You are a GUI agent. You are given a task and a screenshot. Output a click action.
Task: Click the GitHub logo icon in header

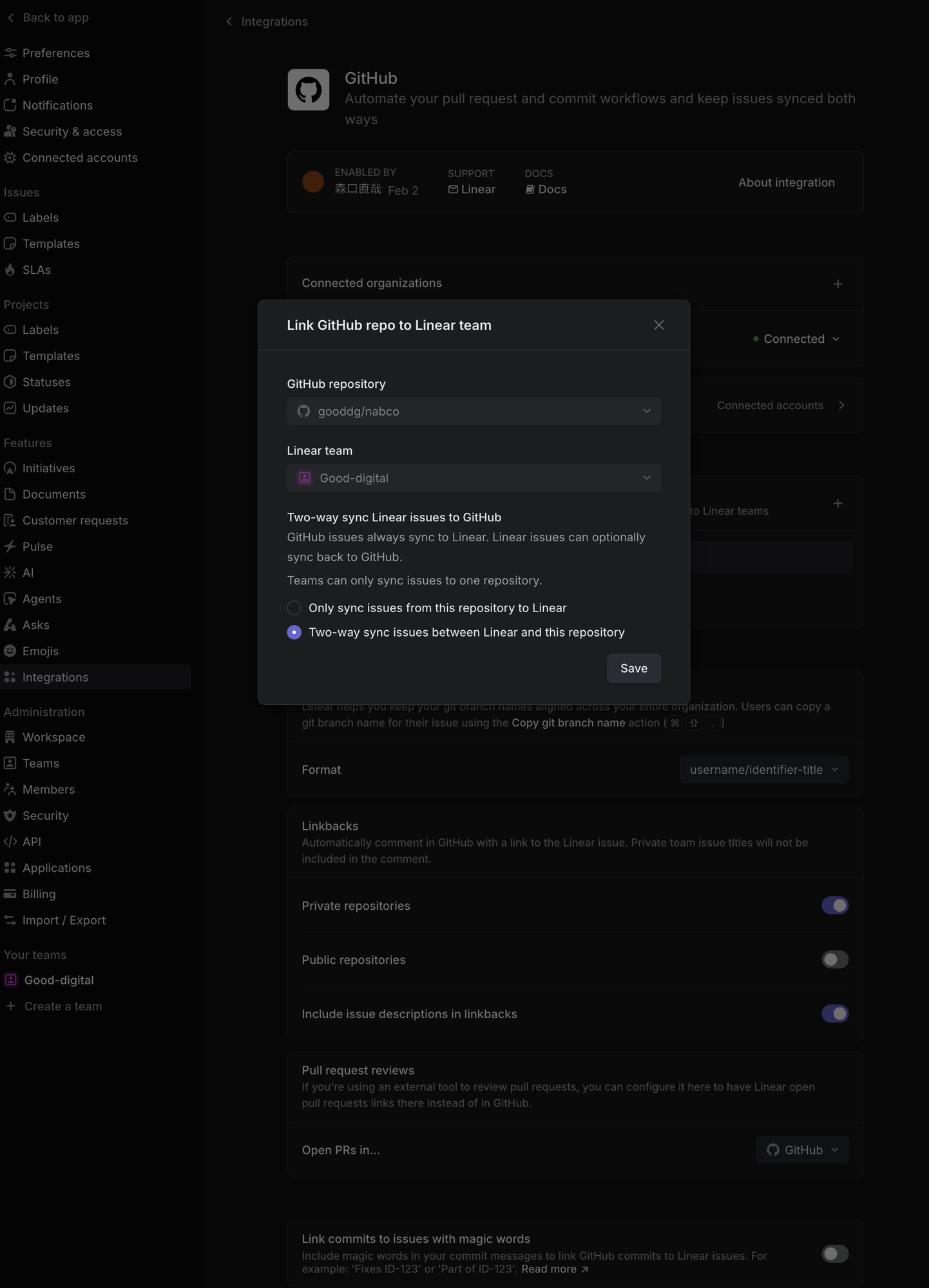(x=308, y=90)
